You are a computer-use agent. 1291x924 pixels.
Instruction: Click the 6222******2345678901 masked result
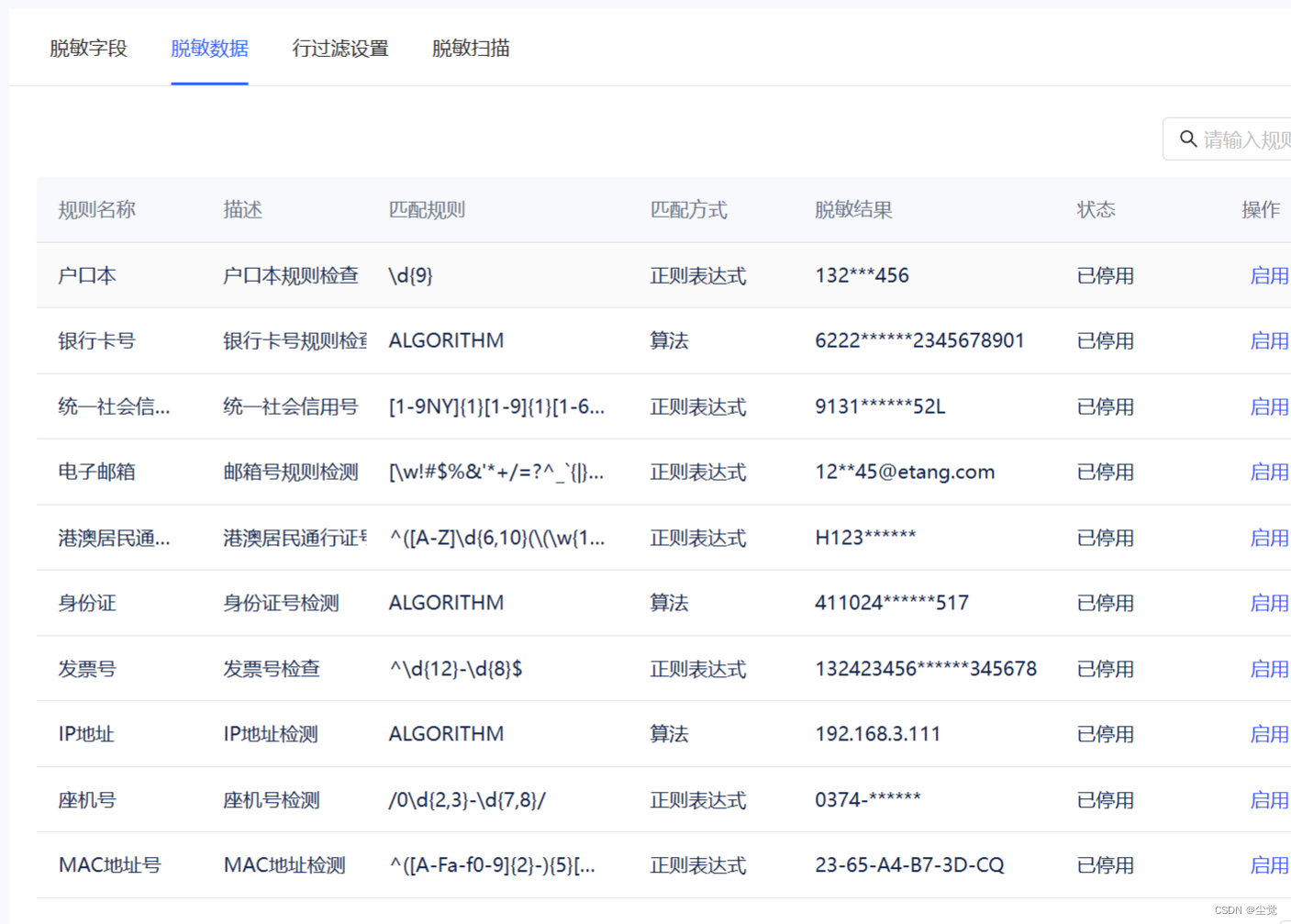(919, 340)
